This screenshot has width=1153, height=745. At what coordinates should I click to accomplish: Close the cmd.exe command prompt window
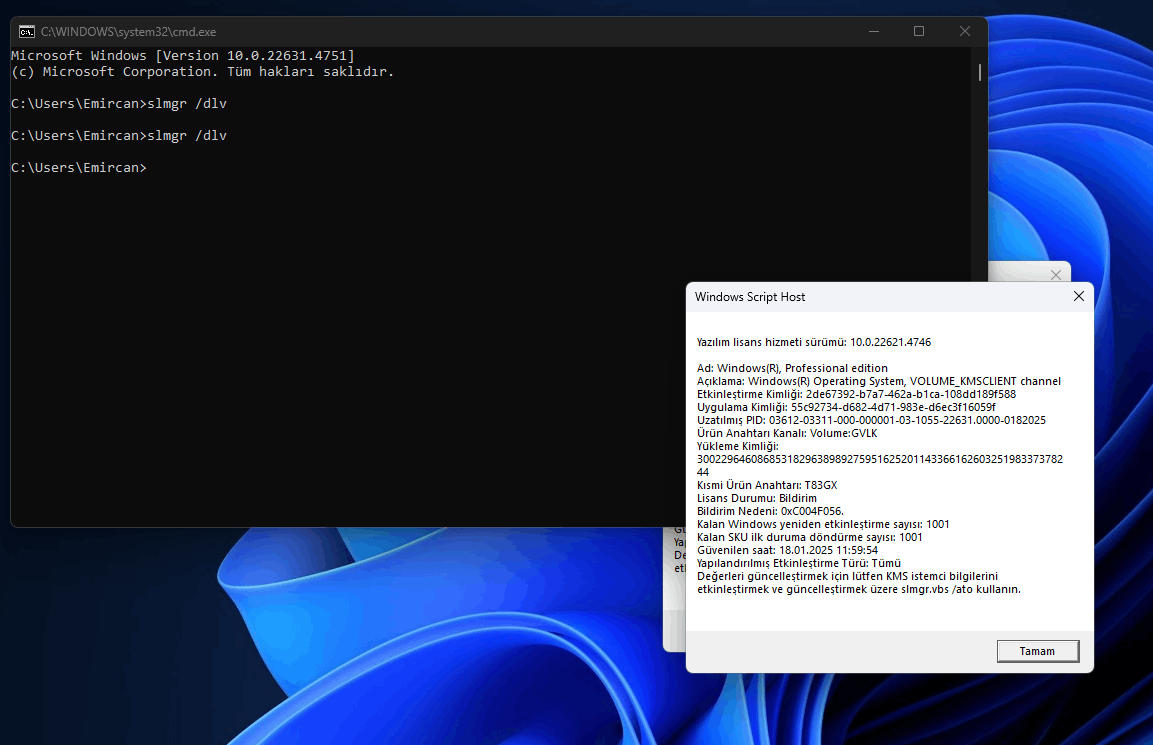click(965, 32)
